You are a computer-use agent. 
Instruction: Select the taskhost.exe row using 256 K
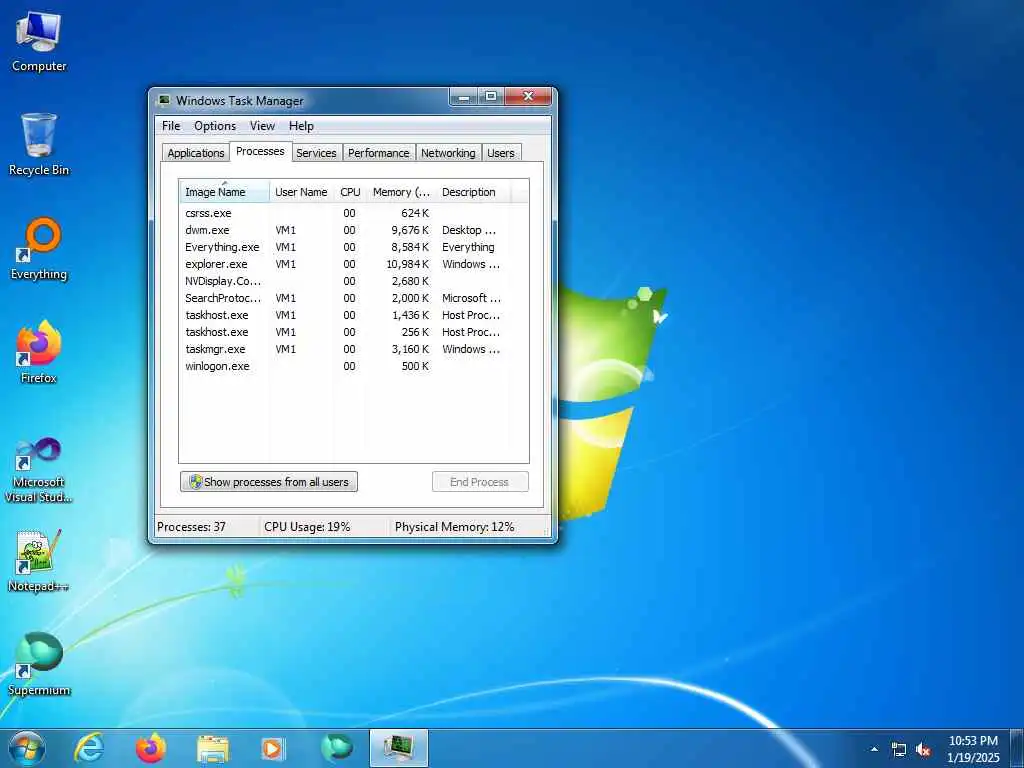(x=353, y=332)
